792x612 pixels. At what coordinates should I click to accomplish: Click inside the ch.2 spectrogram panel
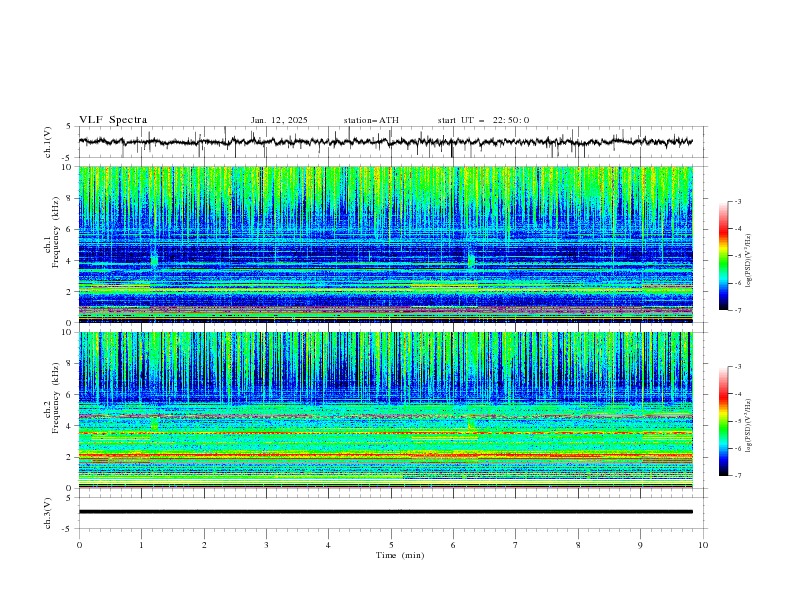[x=386, y=410]
